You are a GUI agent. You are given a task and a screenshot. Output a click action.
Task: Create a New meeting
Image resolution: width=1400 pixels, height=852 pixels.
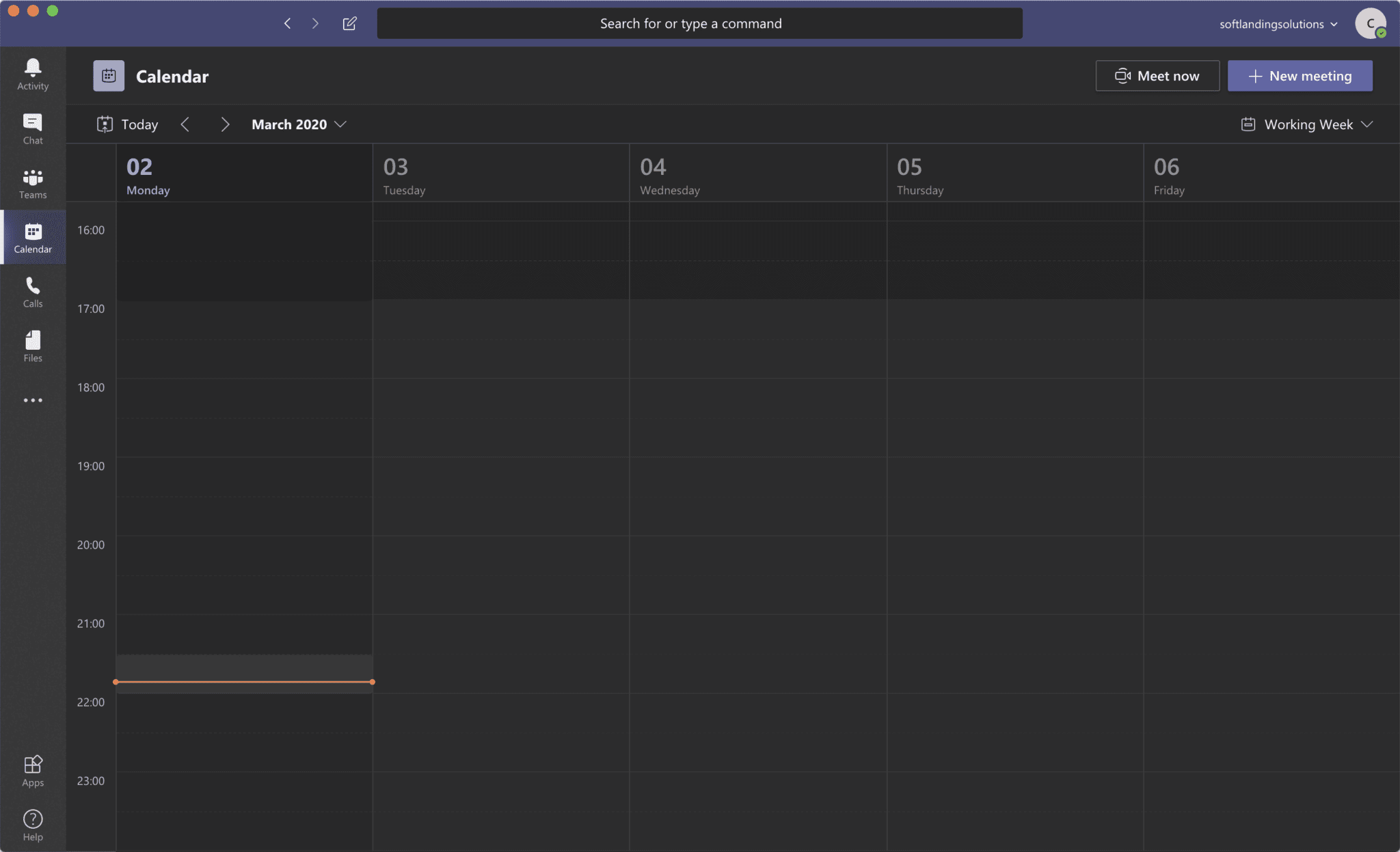tap(1299, 75)
